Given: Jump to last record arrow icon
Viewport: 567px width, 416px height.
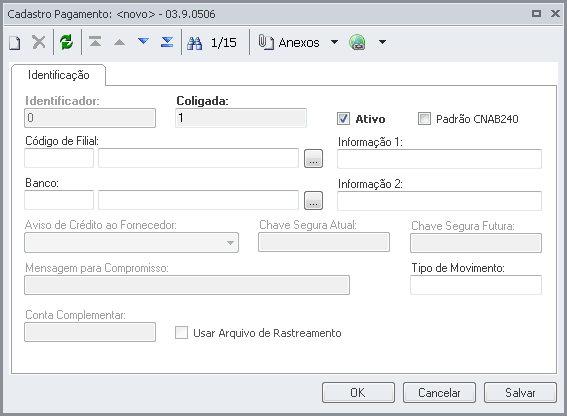Looking at the screenshot, I should pyautogui.click(x=167, y=42).
